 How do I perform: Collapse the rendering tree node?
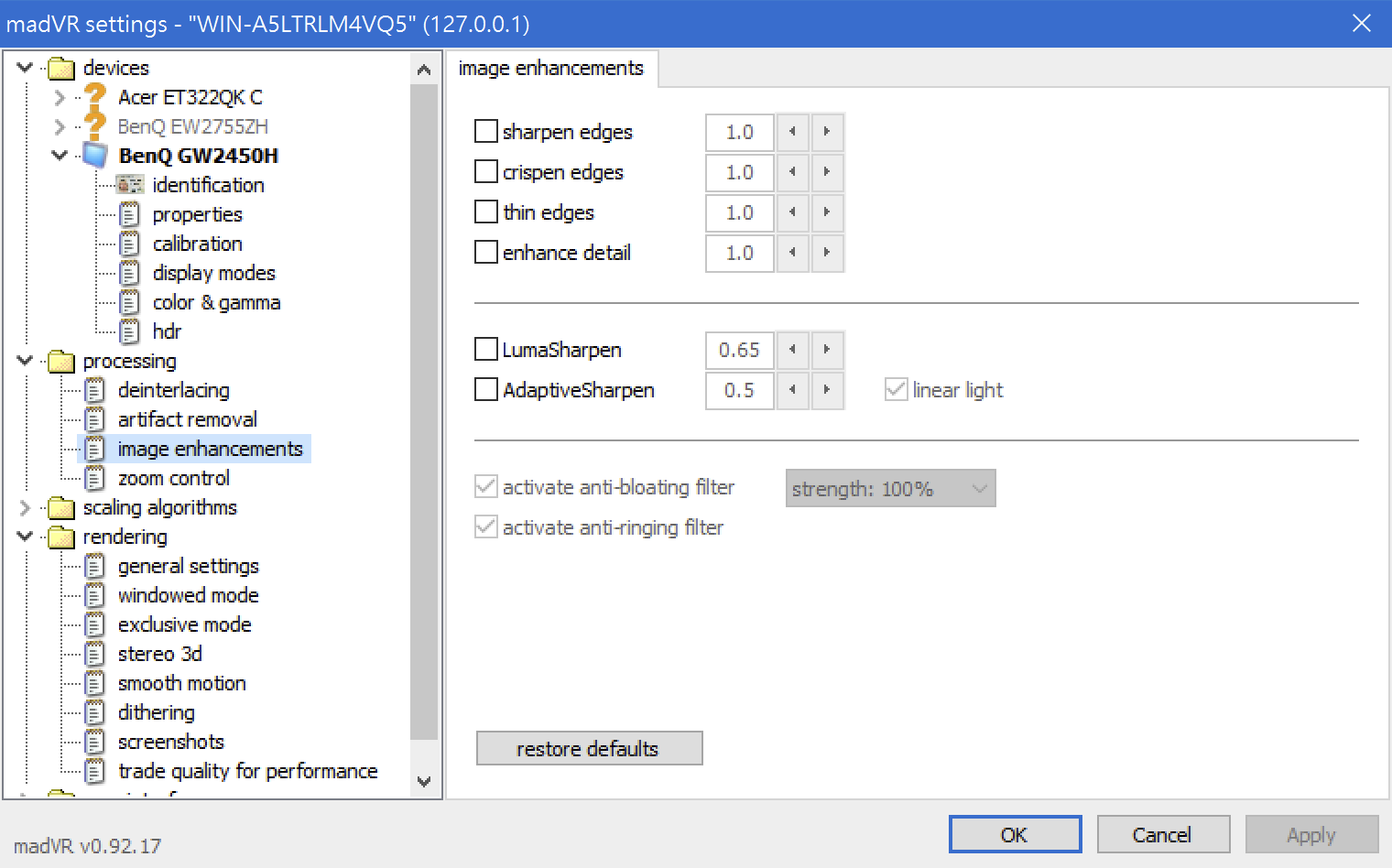click(26, 536)
